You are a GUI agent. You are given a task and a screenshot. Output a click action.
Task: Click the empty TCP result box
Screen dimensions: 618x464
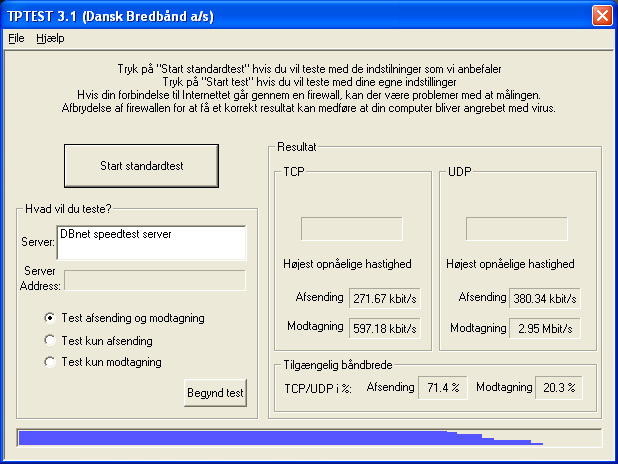(352, 229)
